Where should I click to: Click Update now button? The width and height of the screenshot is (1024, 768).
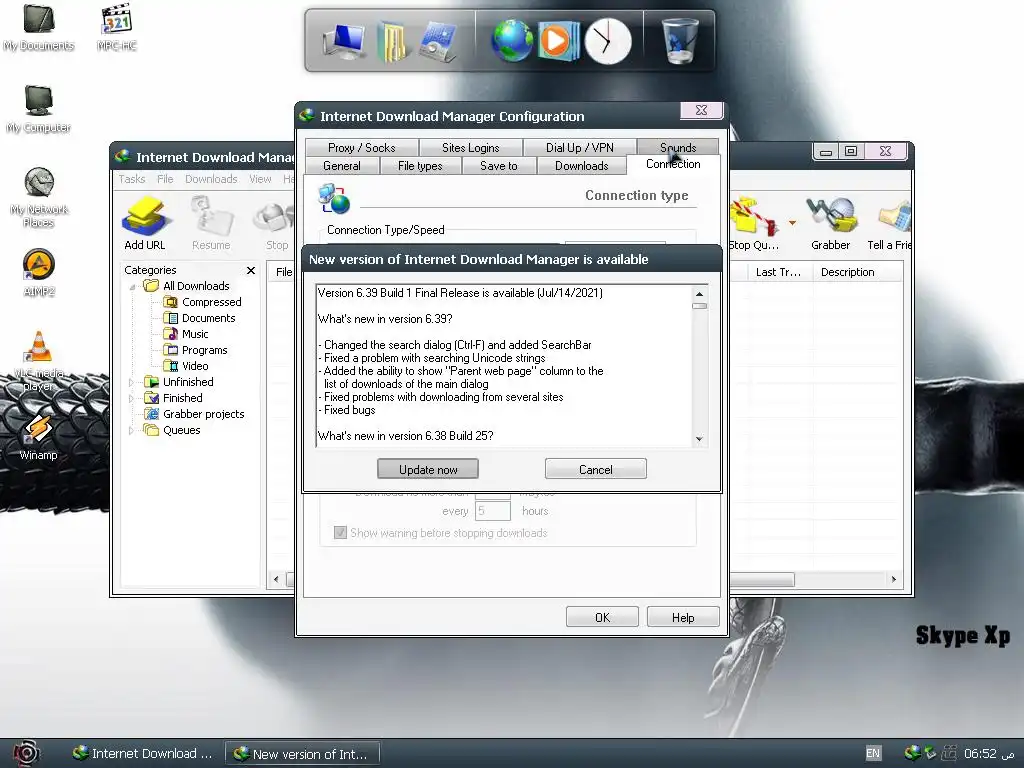428,469
